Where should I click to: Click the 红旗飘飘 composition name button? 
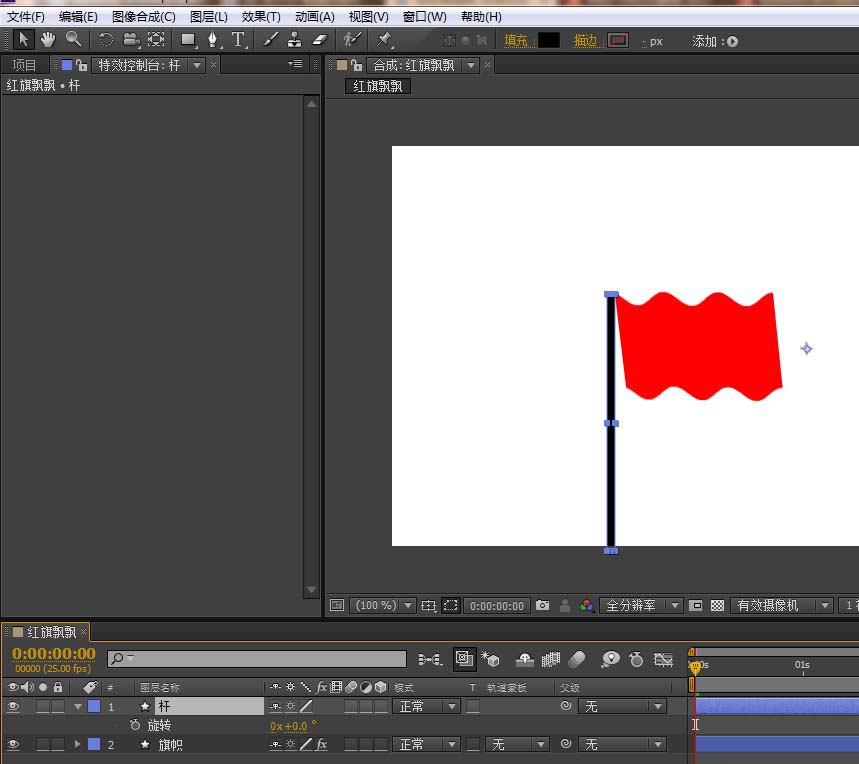(x=377, y=86)
